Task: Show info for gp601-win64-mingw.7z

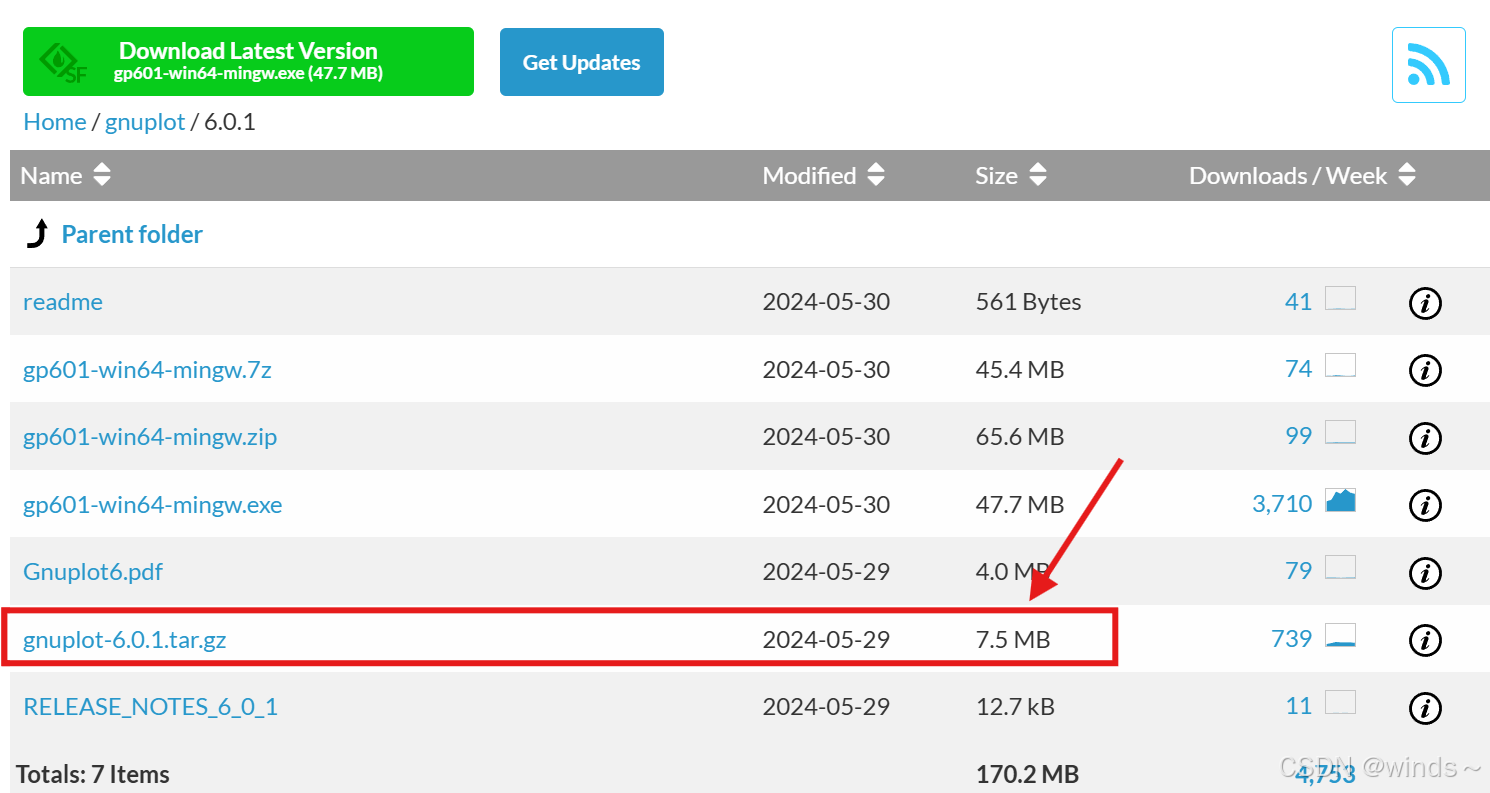Action: pyautogui.click(x=1425, y=370)
